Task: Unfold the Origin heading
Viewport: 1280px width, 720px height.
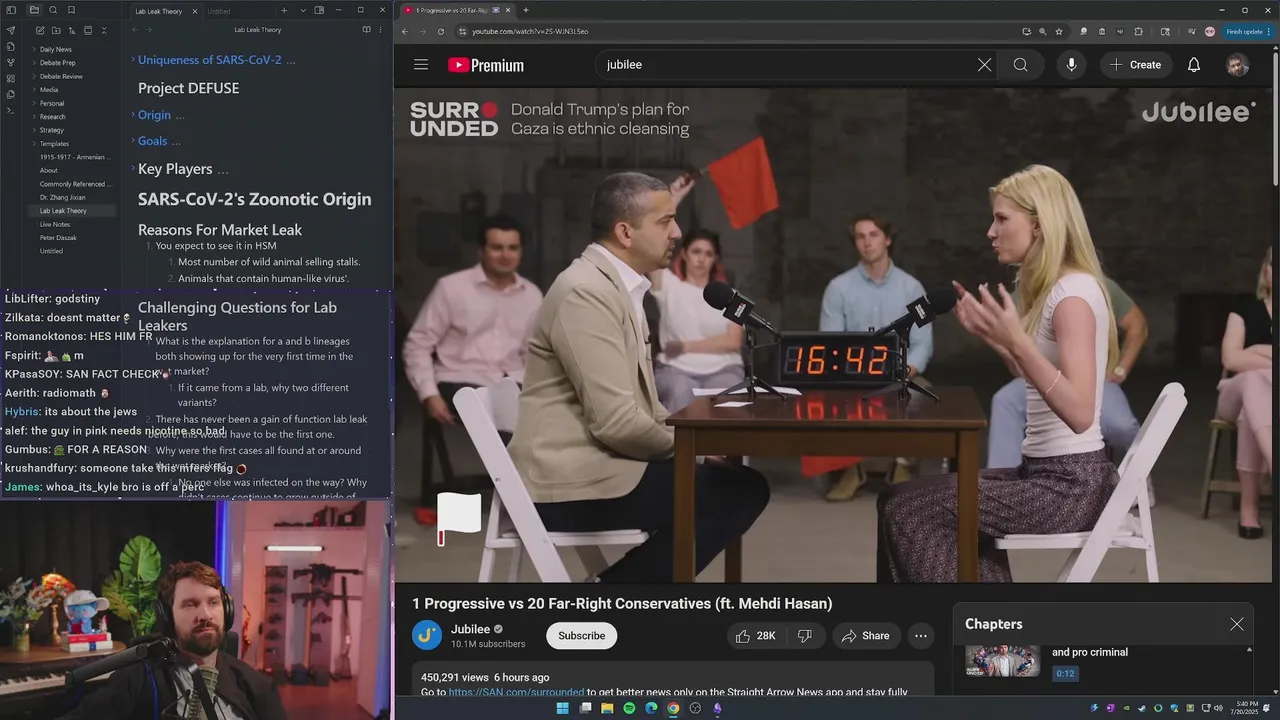Action: pyautogui.click(x=133, y=115)
